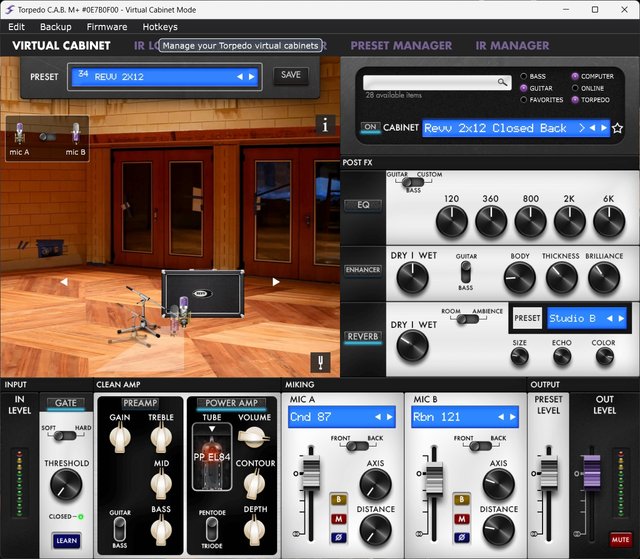Click the enhancer Brilliance knob
Screen dimensions: 640x559
coord(604,278)
